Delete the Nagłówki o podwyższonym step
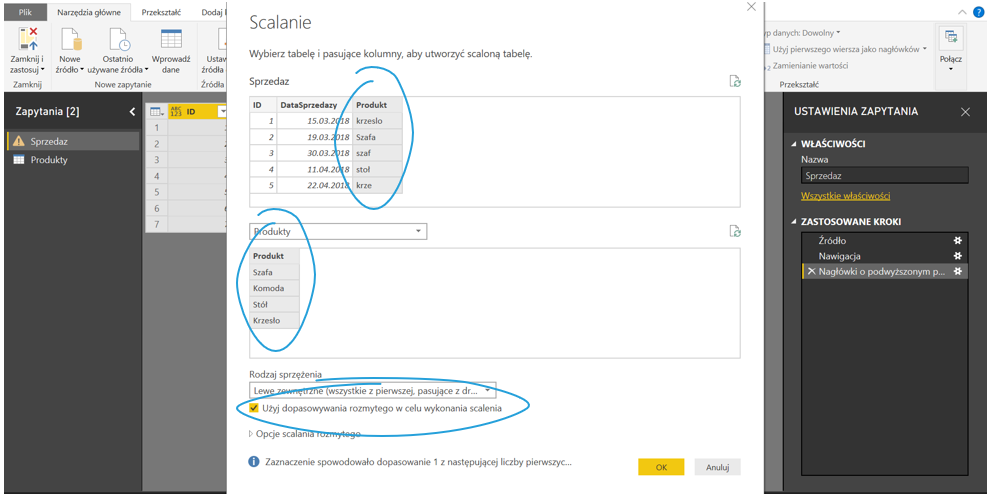Screen dimensions: 990x496 click(x=811, y=272)
